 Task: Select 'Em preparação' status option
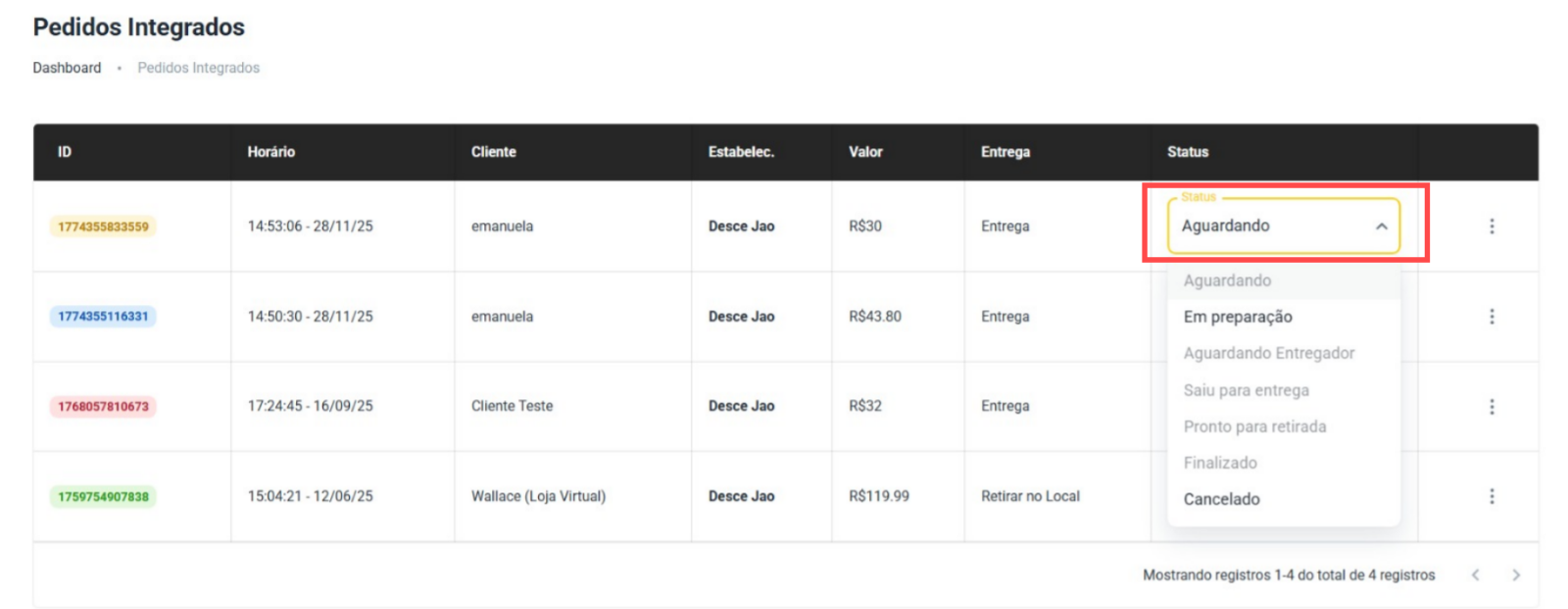click(x=1238, y=317)
